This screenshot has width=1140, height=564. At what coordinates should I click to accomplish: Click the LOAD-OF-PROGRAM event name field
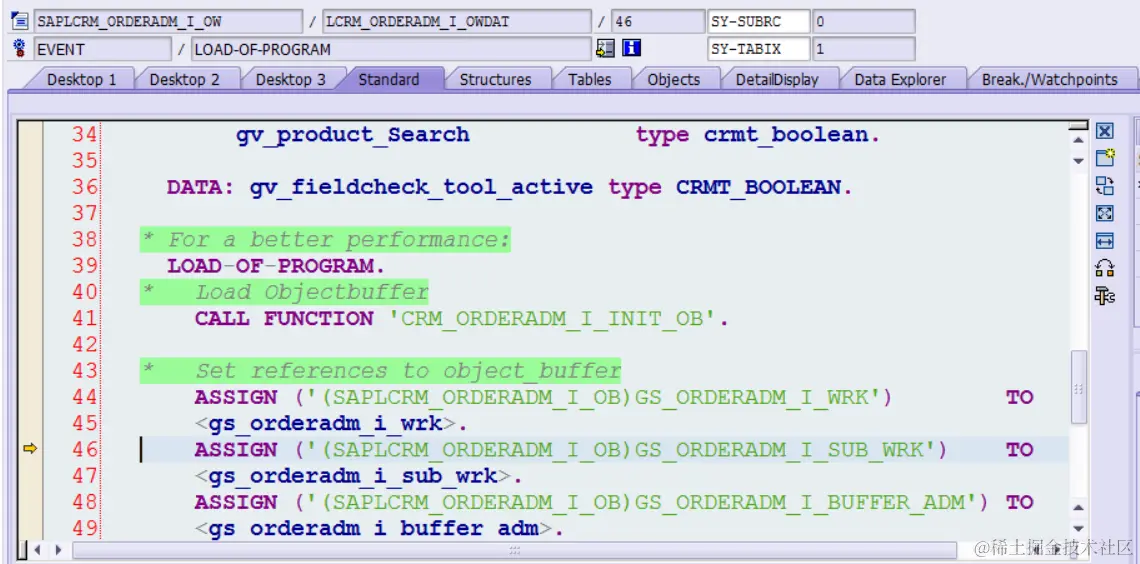[x=391, y=49]
